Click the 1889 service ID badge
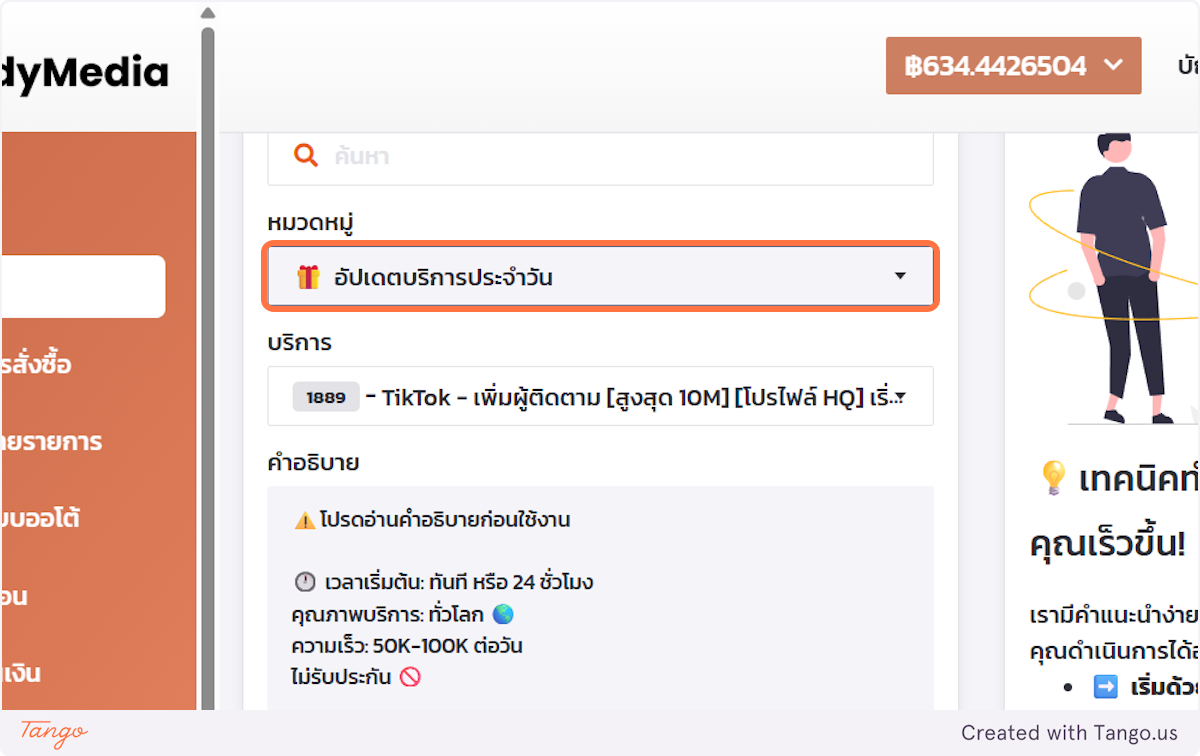Screen dimensions: 1200x756 [x=326, y=397]
